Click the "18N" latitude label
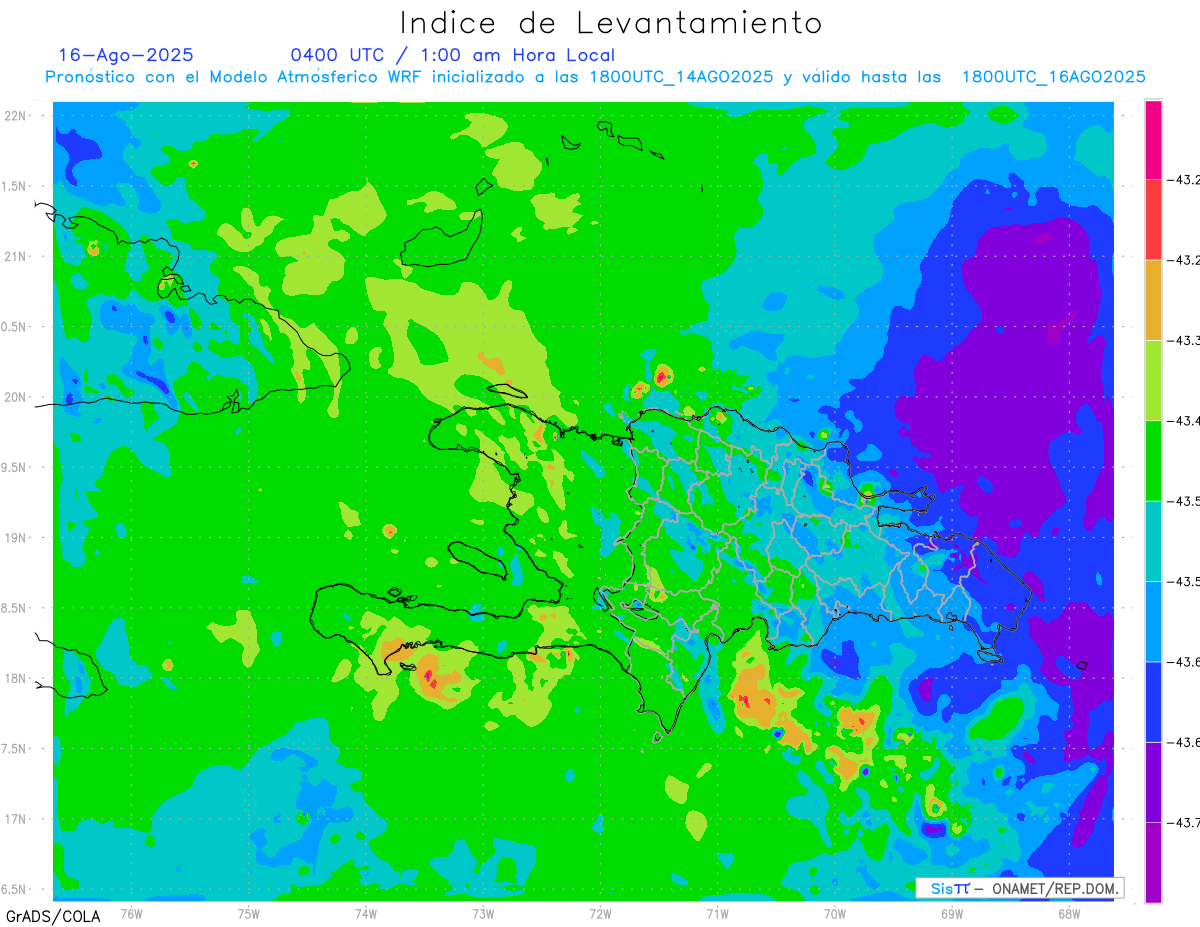The height and width of the screenshot is (927, 1200). point(15,678)
